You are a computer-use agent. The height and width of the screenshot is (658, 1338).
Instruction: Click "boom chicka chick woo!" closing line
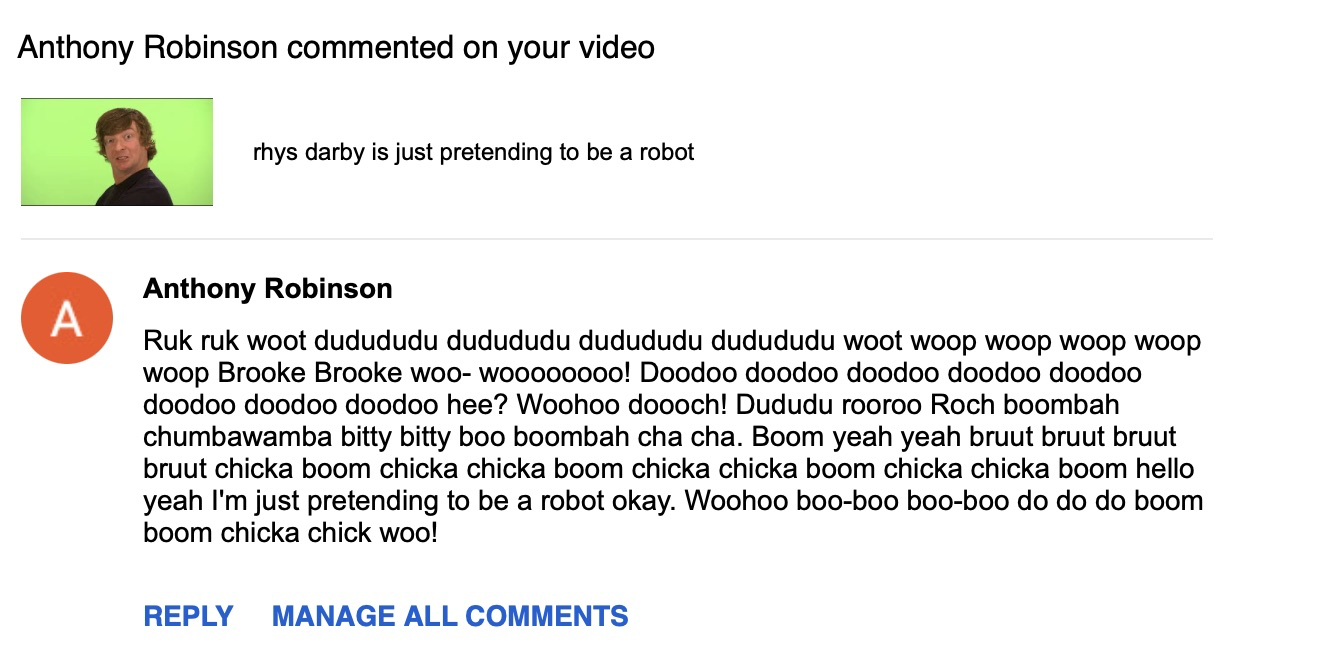290,533
